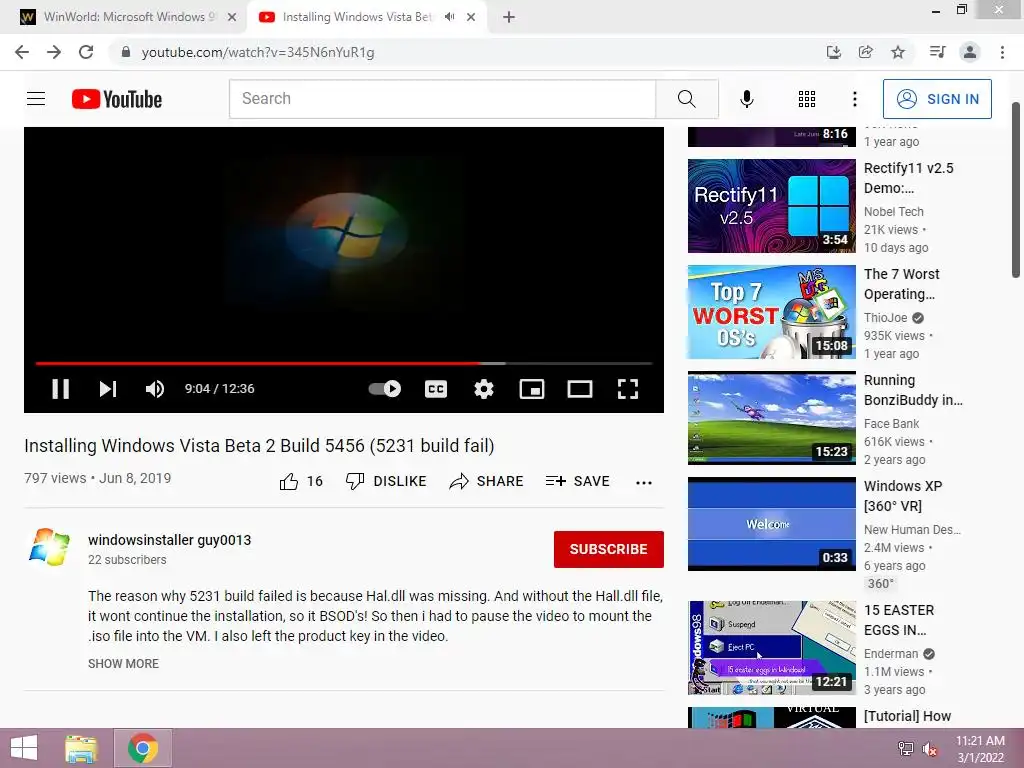Image resolution: width=1024 pixels, height=768 pixels.
Task: Close the WinWorld tab
Action: coord(232,17)
